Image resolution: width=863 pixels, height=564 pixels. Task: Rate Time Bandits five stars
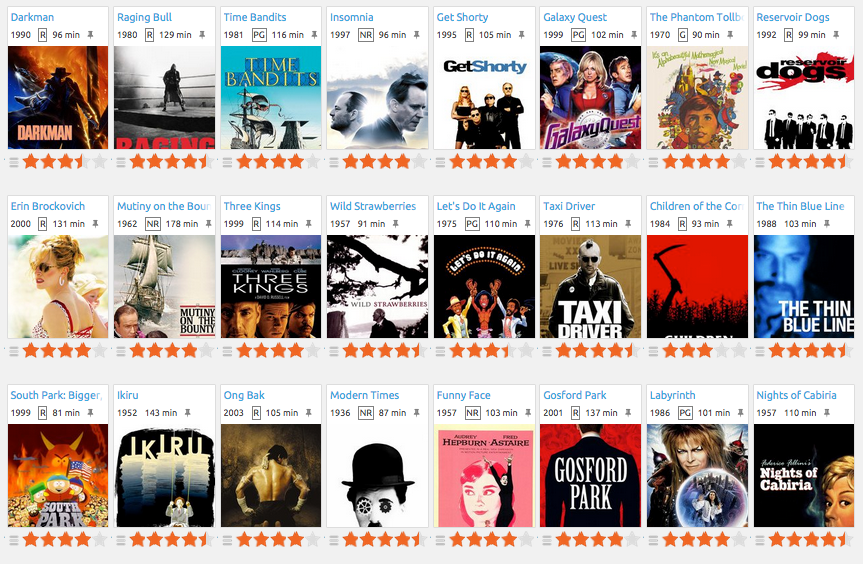313,162
